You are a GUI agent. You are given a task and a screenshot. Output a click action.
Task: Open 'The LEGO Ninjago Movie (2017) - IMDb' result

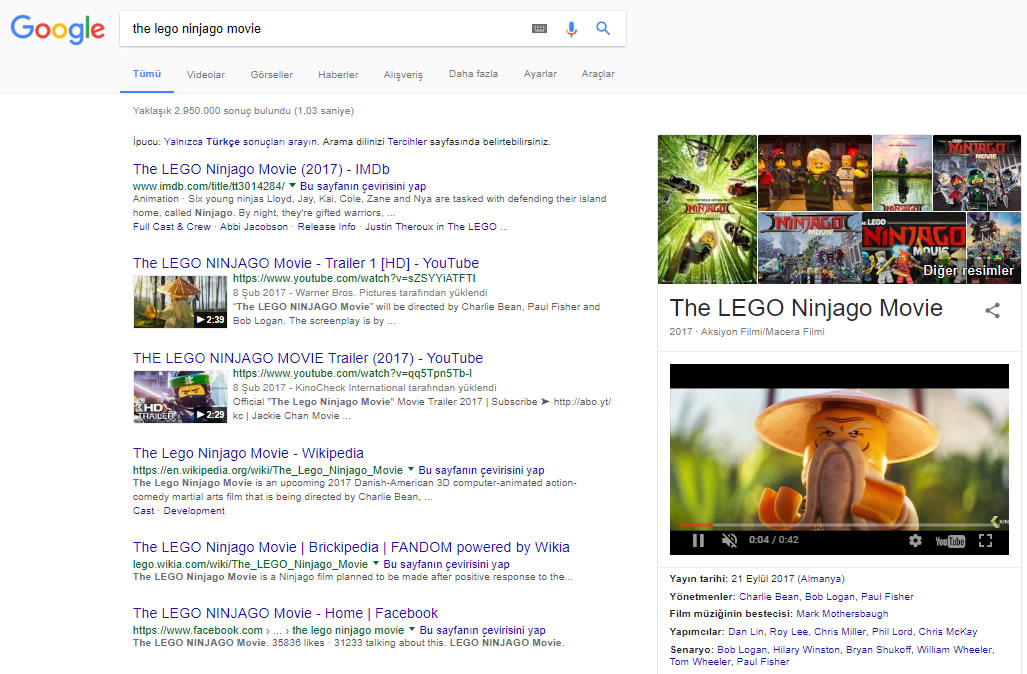coord(261,170)
